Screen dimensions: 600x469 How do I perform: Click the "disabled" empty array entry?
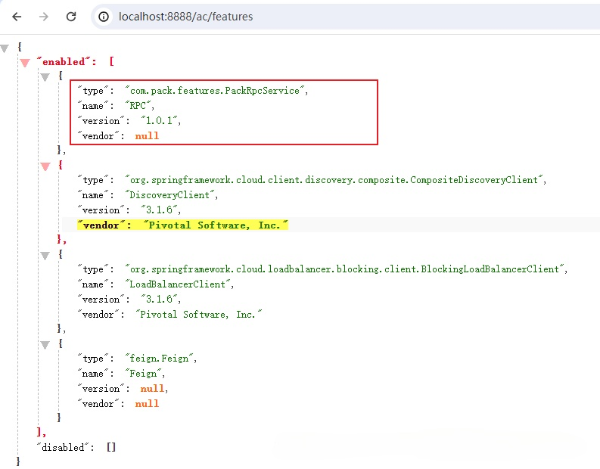tap(76, 447)
